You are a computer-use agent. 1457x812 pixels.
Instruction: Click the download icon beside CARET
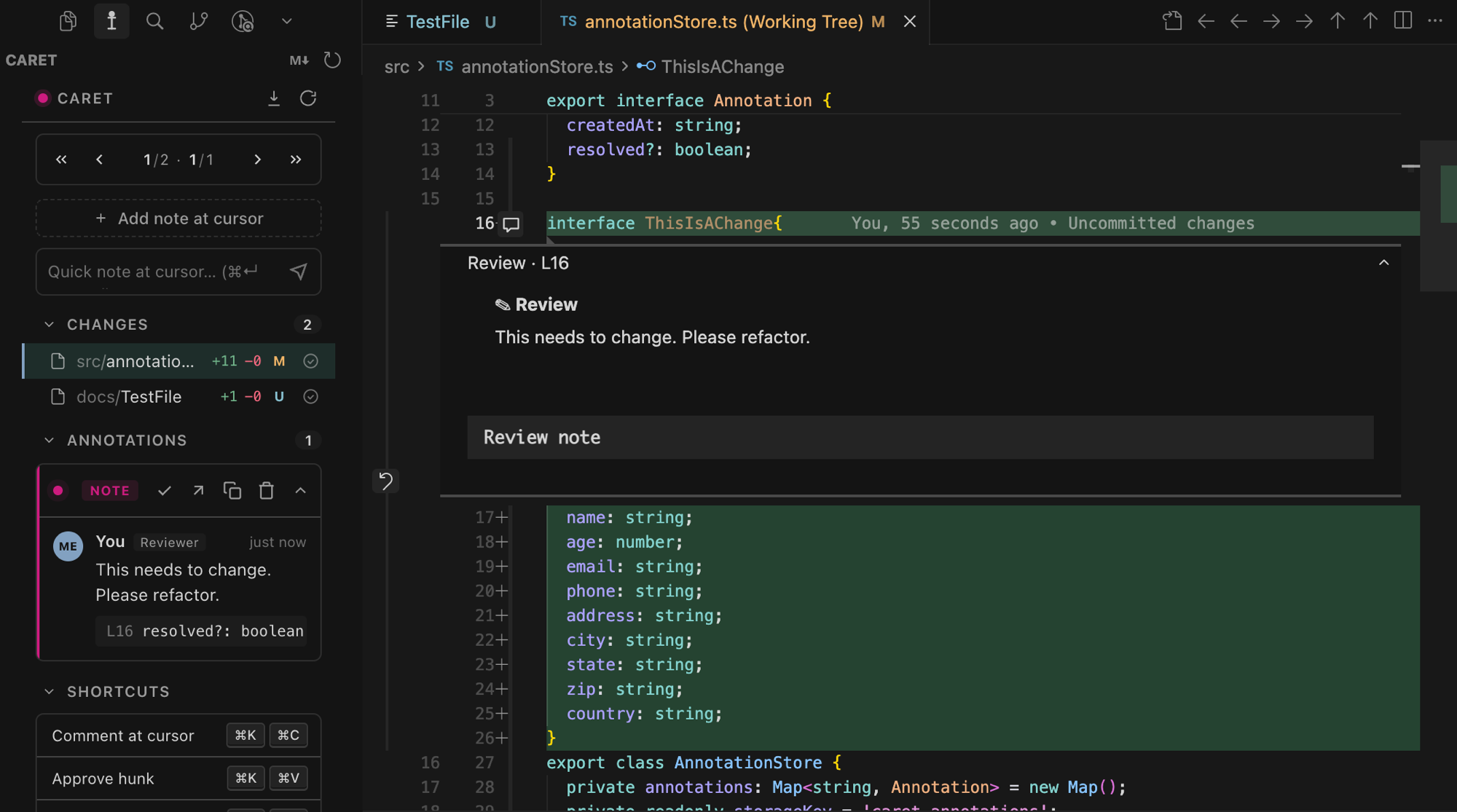point(274,98)
